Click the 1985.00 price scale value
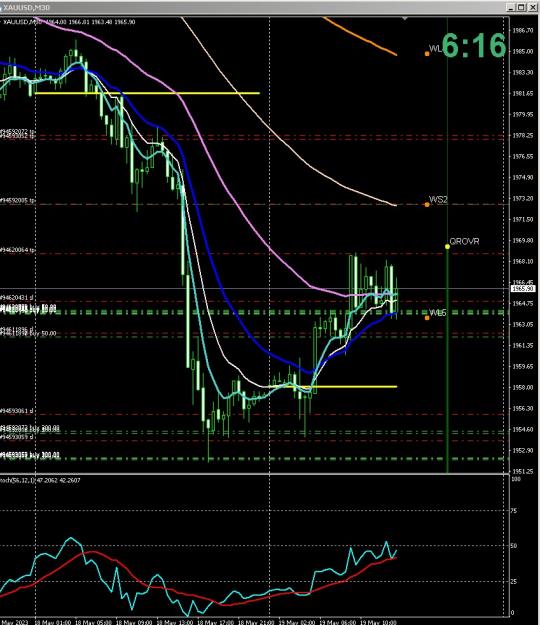This screenshot has height=625, width=540. 522,51
